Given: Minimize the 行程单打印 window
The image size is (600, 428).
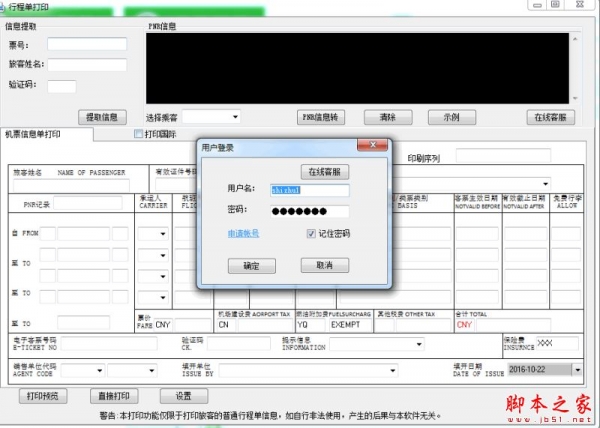Looking at the screenshot, I should 537,5.
